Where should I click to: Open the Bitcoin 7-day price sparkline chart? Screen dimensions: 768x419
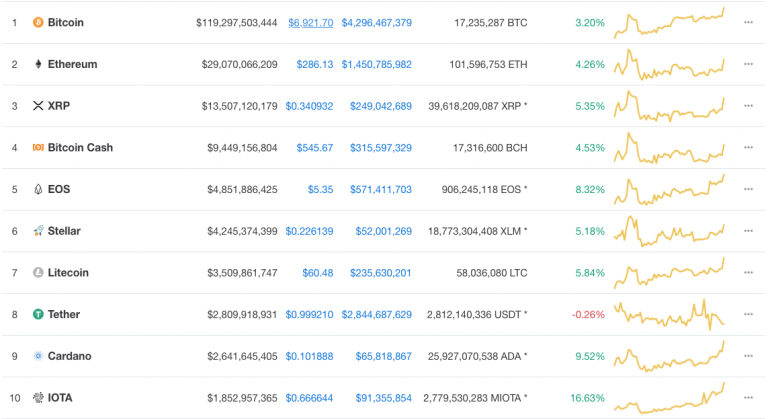point(669,23)
